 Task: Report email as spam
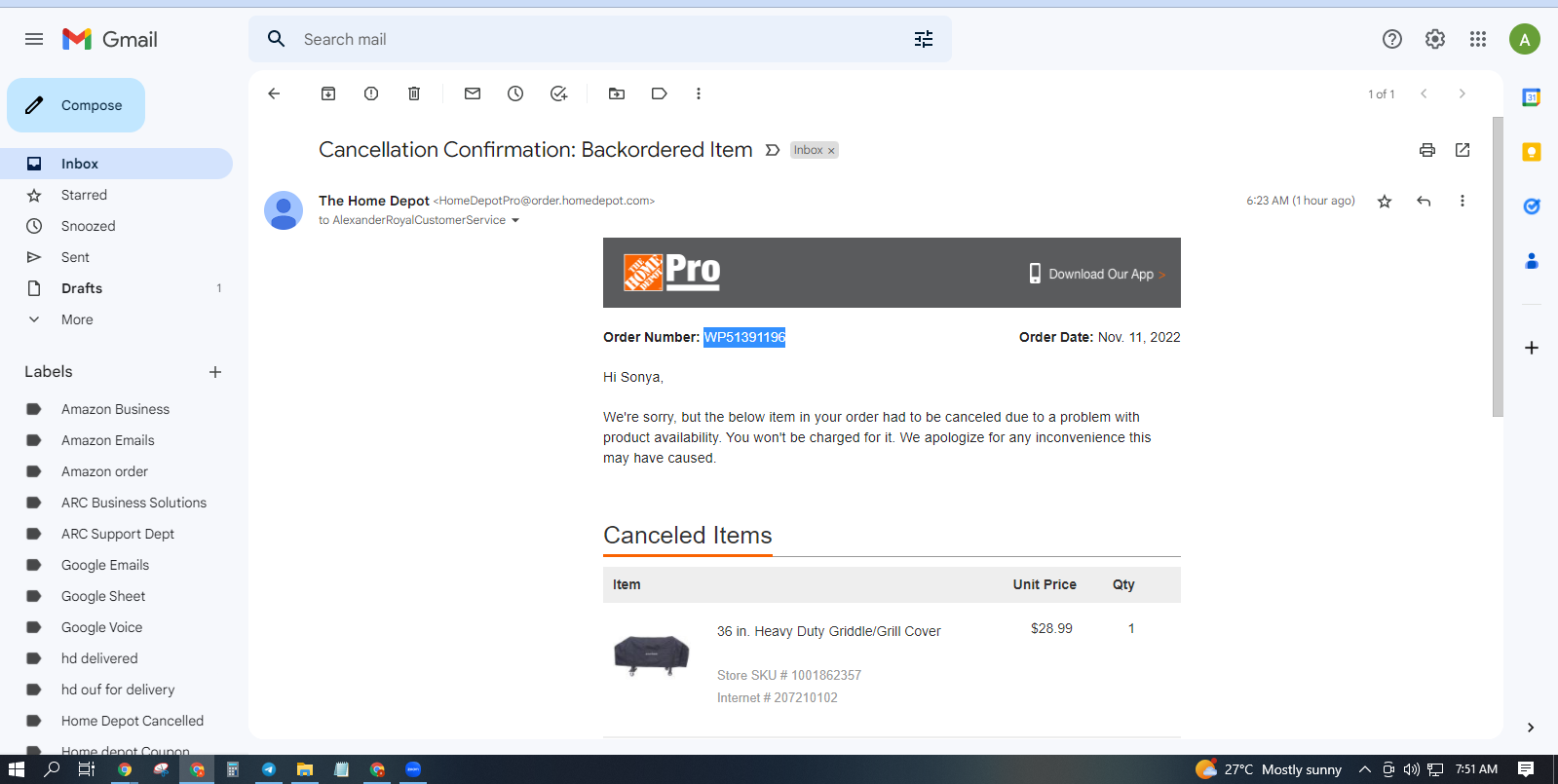click(371, 93)
